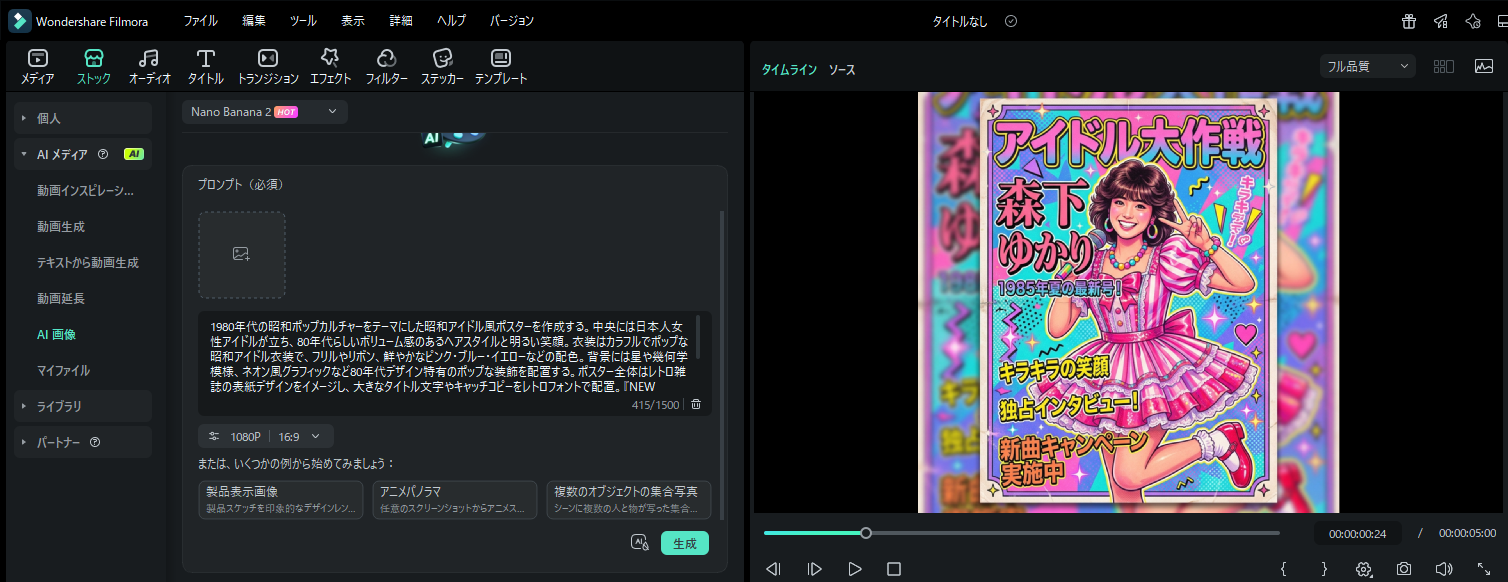
Task: Click the Audio (オーディオ) toolbar icon
Action: 149,66
